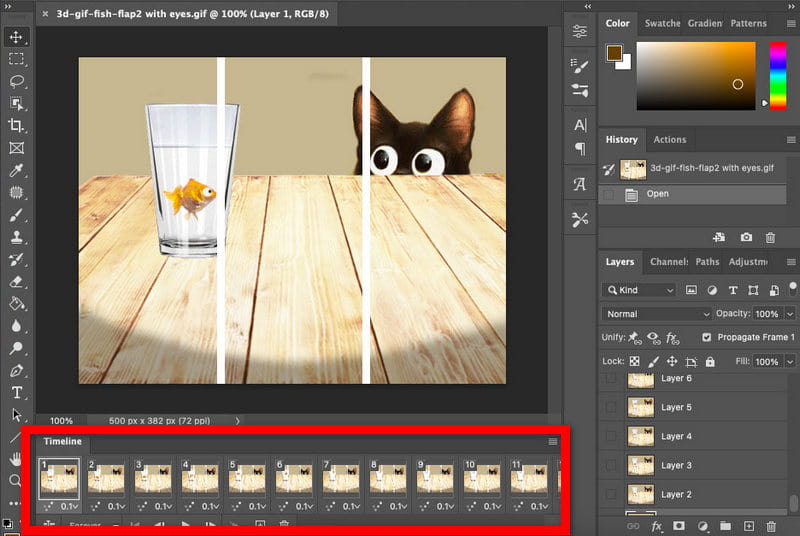
Task: Select the Open history state
Action: 657,194
